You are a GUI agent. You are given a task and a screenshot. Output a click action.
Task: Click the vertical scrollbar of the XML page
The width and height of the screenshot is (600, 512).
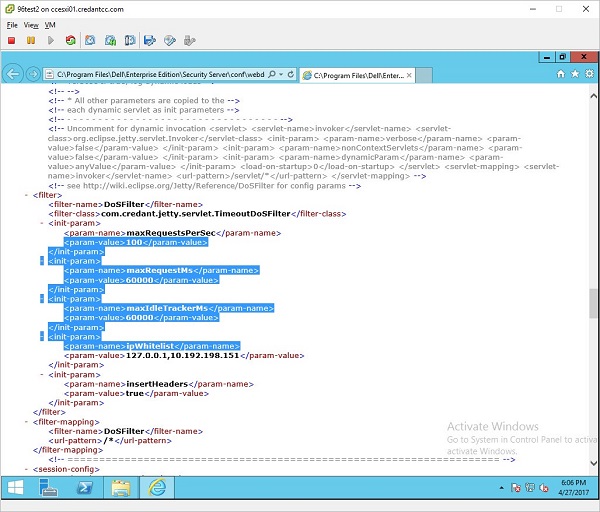tap(593, 300)
